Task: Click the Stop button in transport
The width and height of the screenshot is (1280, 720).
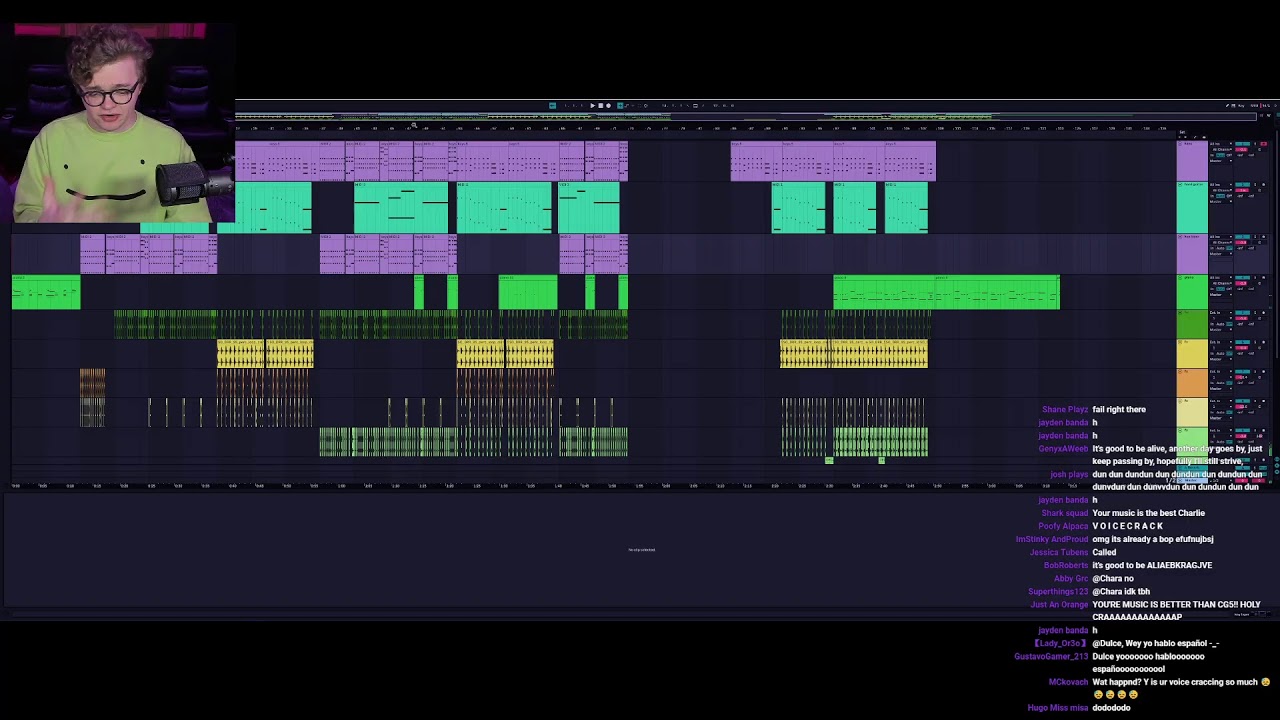Action: pos(600,105)
